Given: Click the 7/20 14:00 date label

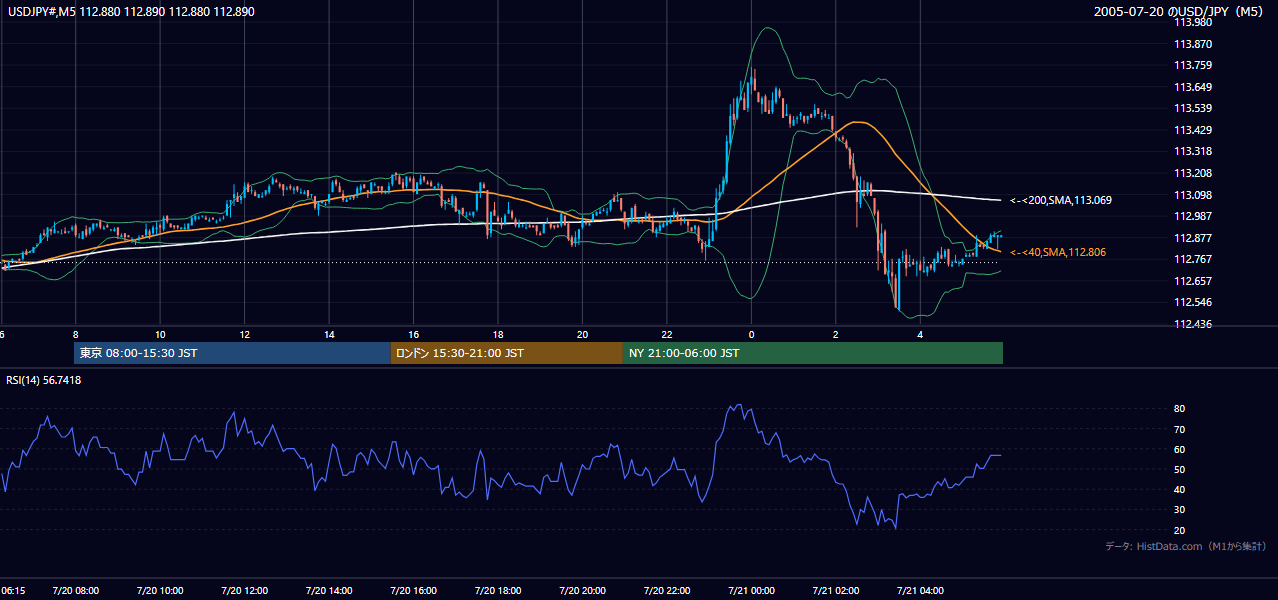Looking at the screenshot, I should tap(329, 591).
